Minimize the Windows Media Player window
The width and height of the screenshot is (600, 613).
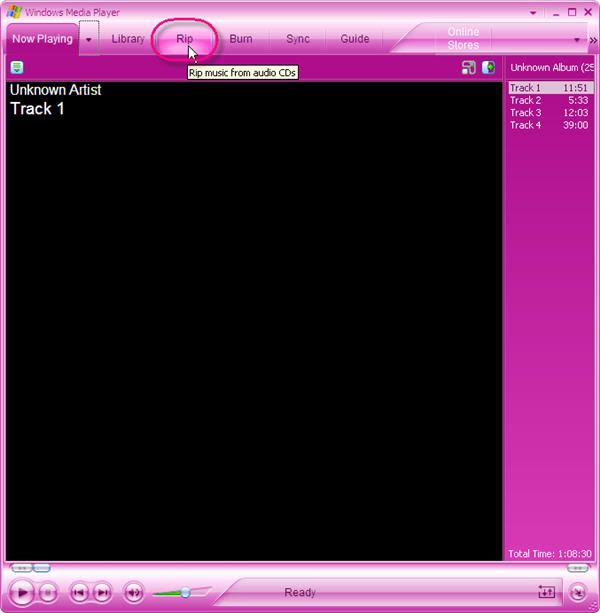556,13
